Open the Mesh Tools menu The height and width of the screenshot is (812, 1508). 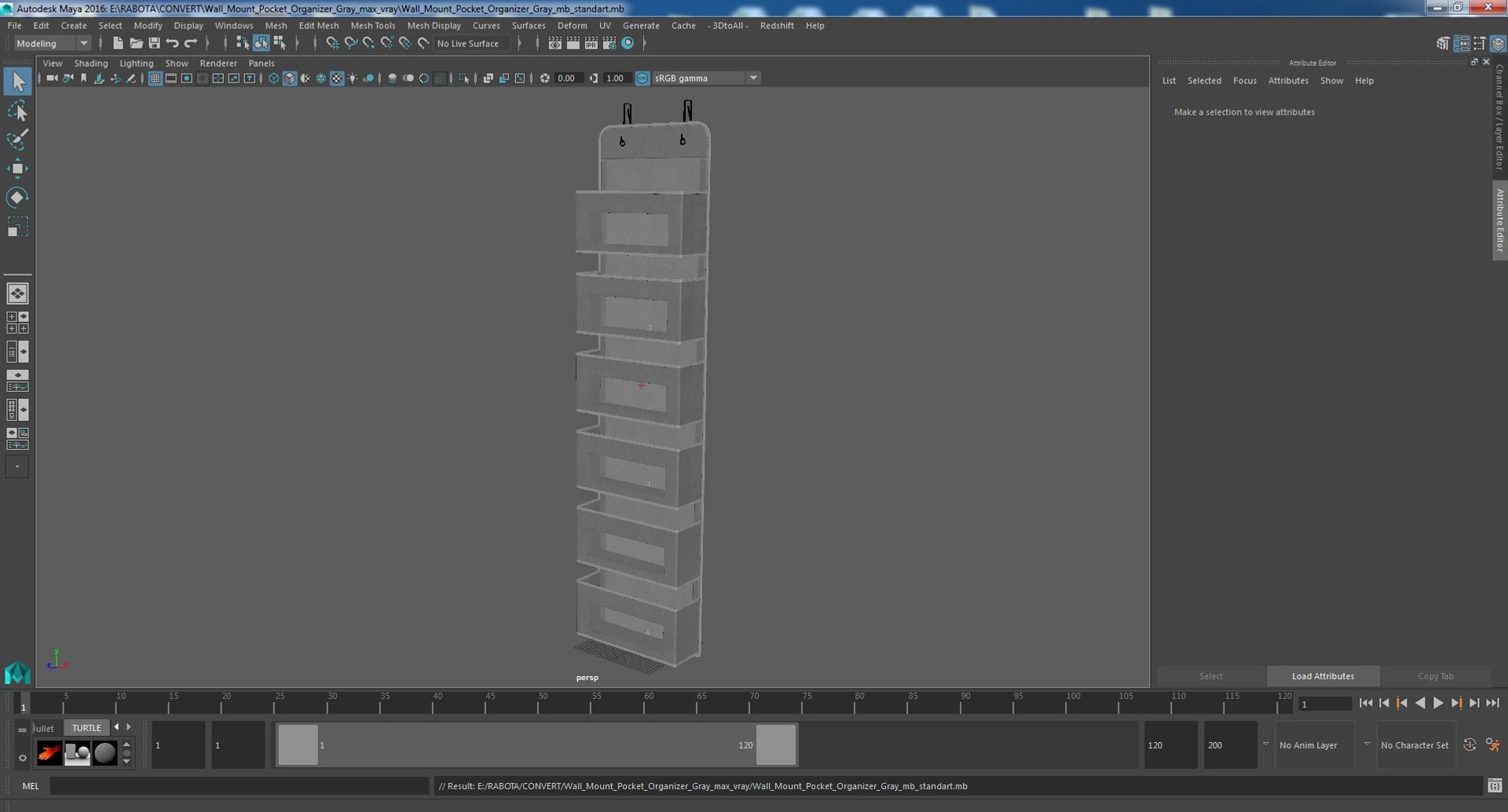tap(372, 25)
